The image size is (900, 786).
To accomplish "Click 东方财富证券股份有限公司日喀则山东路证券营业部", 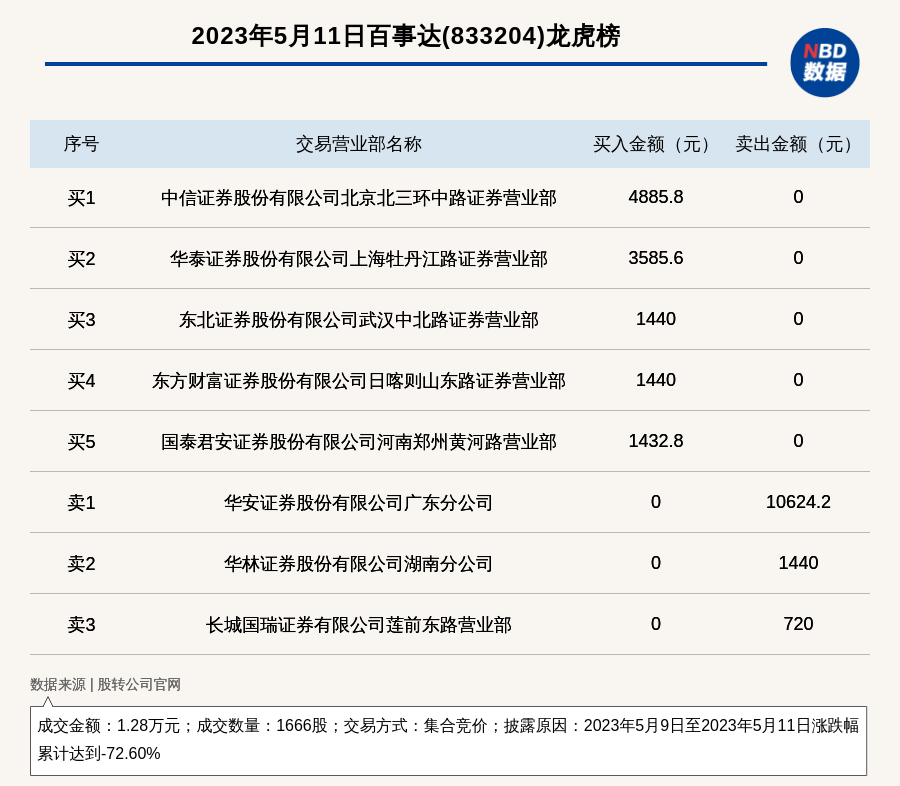I will coord(359,381).
